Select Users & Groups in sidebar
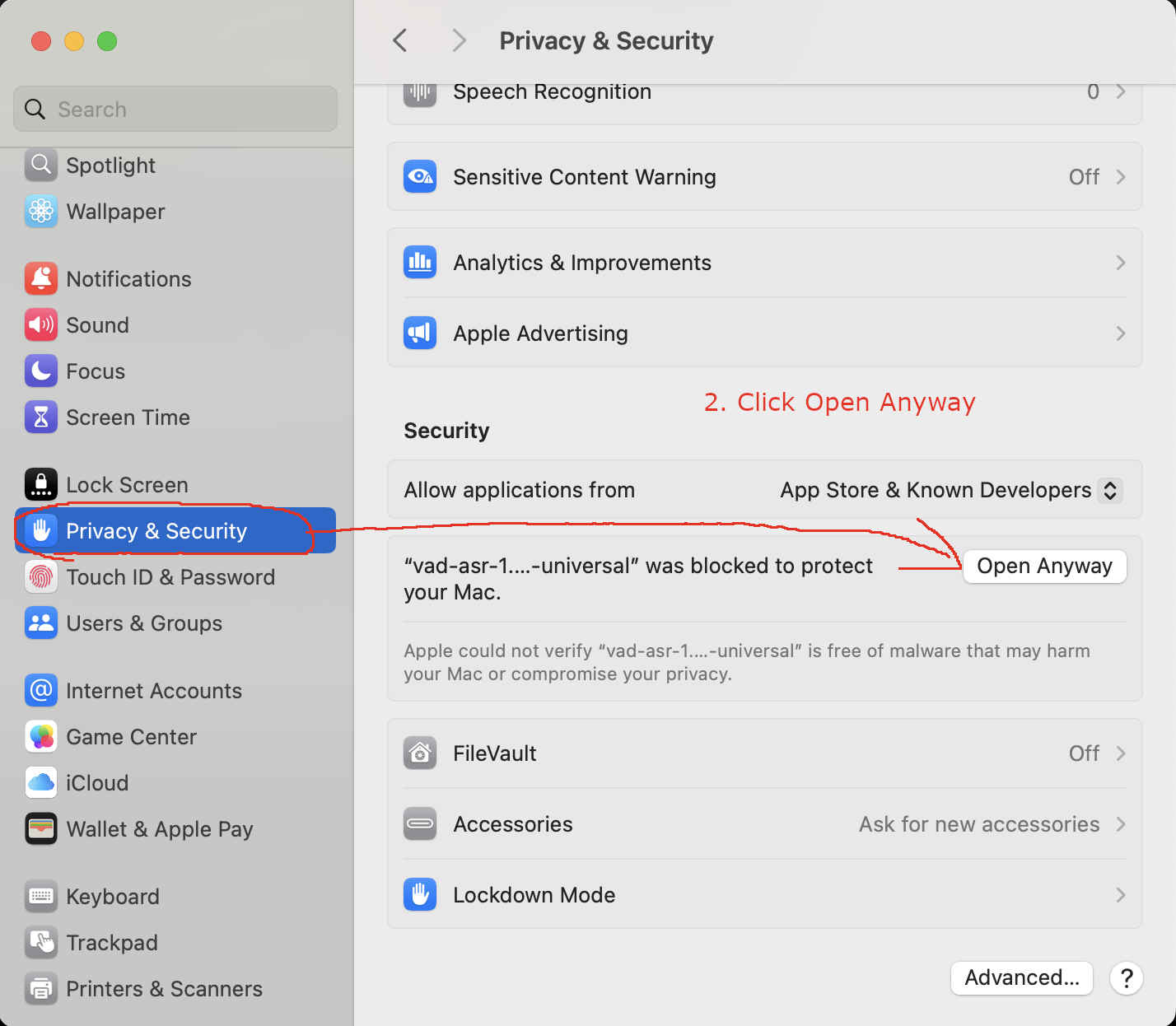Image resolution: width=1176 pixels, height=1026 pixels. (143, 623)
